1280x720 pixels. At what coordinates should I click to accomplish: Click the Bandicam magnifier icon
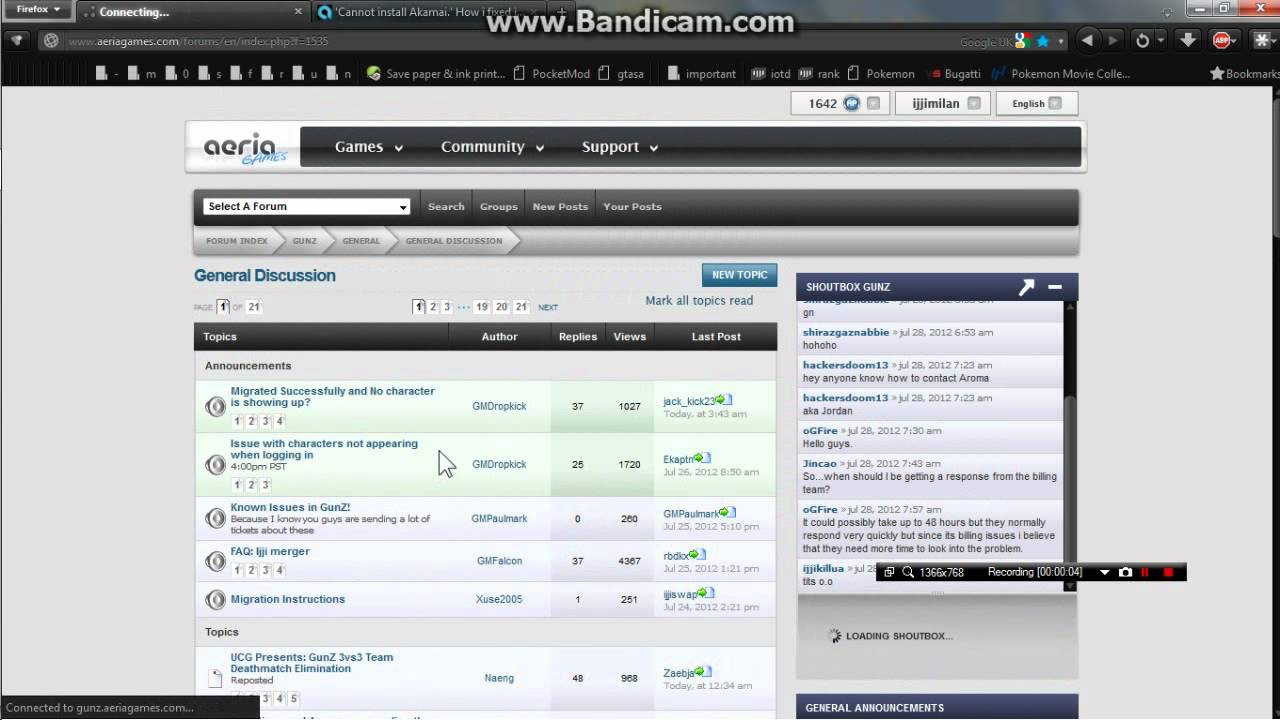coord(908,572)
